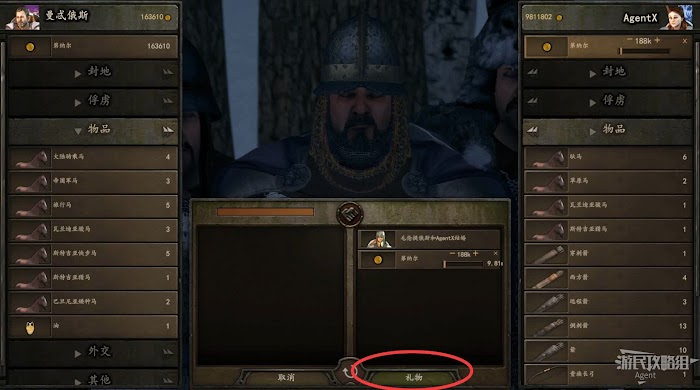Viewport: 700px width, 390px height.
Task: Click the AgentX character portrait
Action: click(x=679, y=17)
